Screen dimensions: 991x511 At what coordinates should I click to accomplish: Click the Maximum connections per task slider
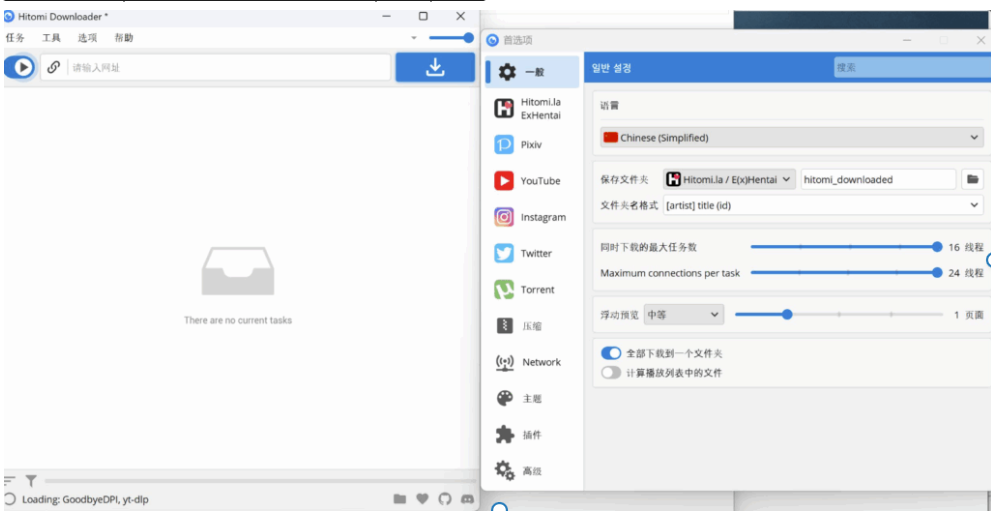tap(846, 273)
